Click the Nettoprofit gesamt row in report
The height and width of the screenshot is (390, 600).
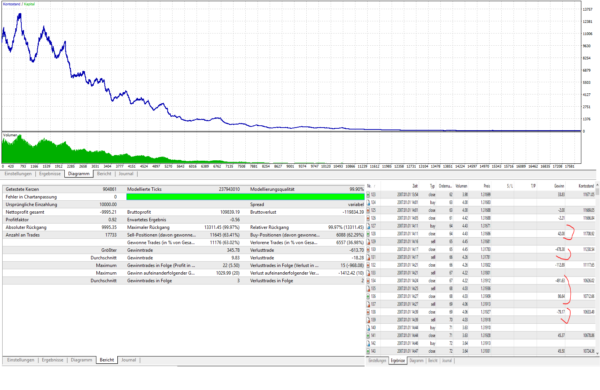[64, 212]
